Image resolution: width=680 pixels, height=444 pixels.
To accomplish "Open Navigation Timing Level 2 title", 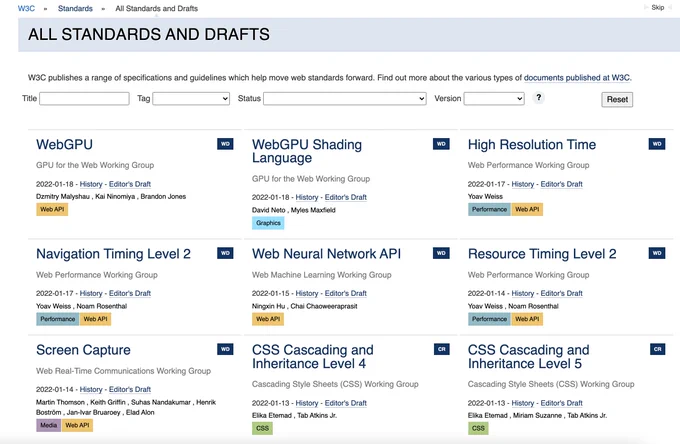I will 113,254.
